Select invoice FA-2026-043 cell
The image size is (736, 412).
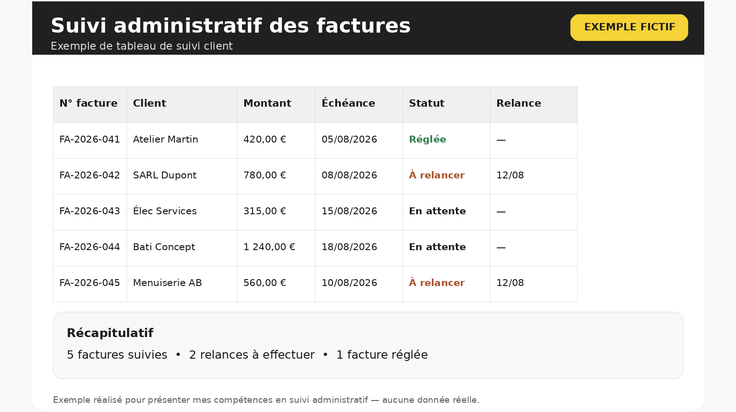pos(90,212)
